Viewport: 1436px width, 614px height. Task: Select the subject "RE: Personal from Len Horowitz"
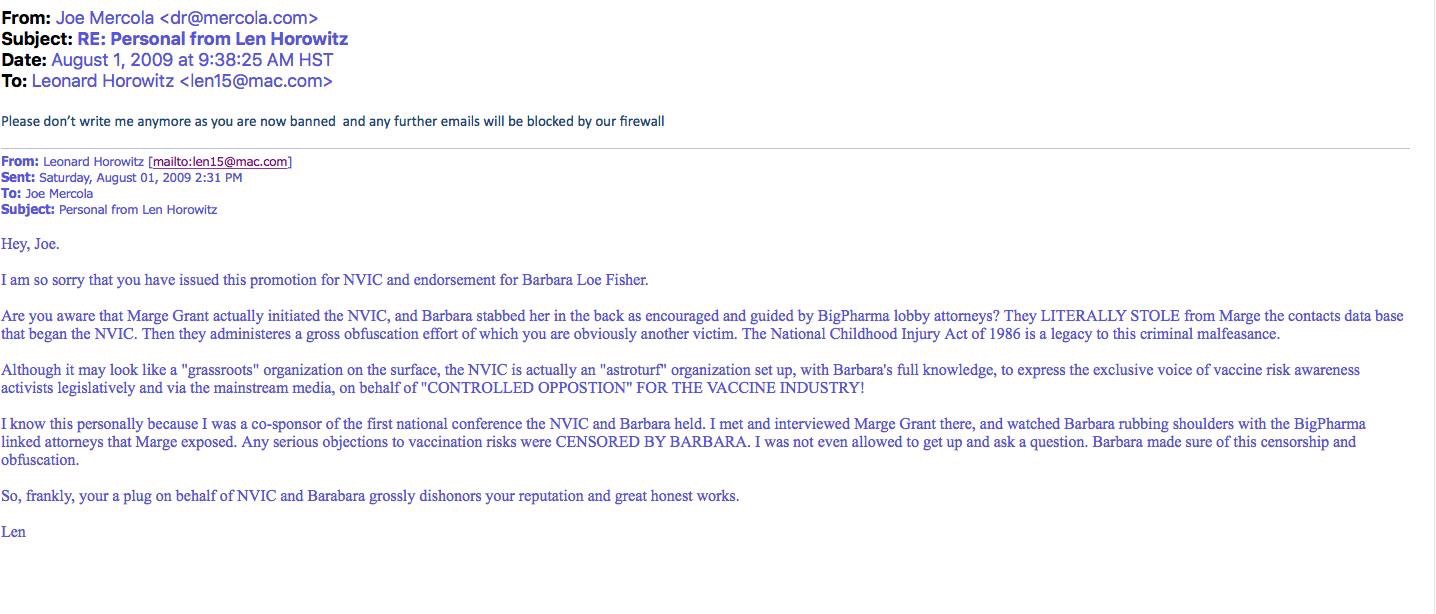(213, 39)
